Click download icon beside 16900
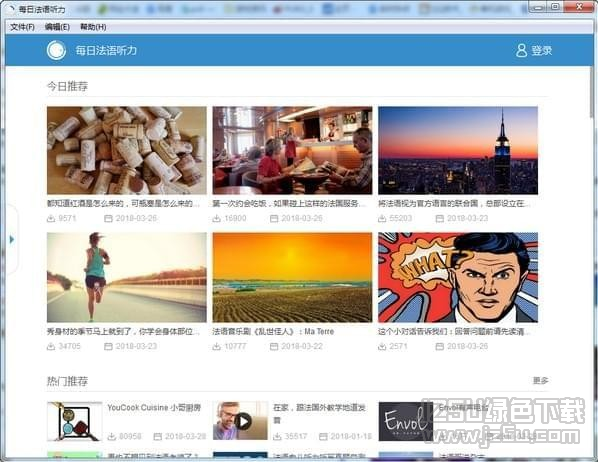The width and height of the screenshot is (598, 462). (x=216, y=219)
